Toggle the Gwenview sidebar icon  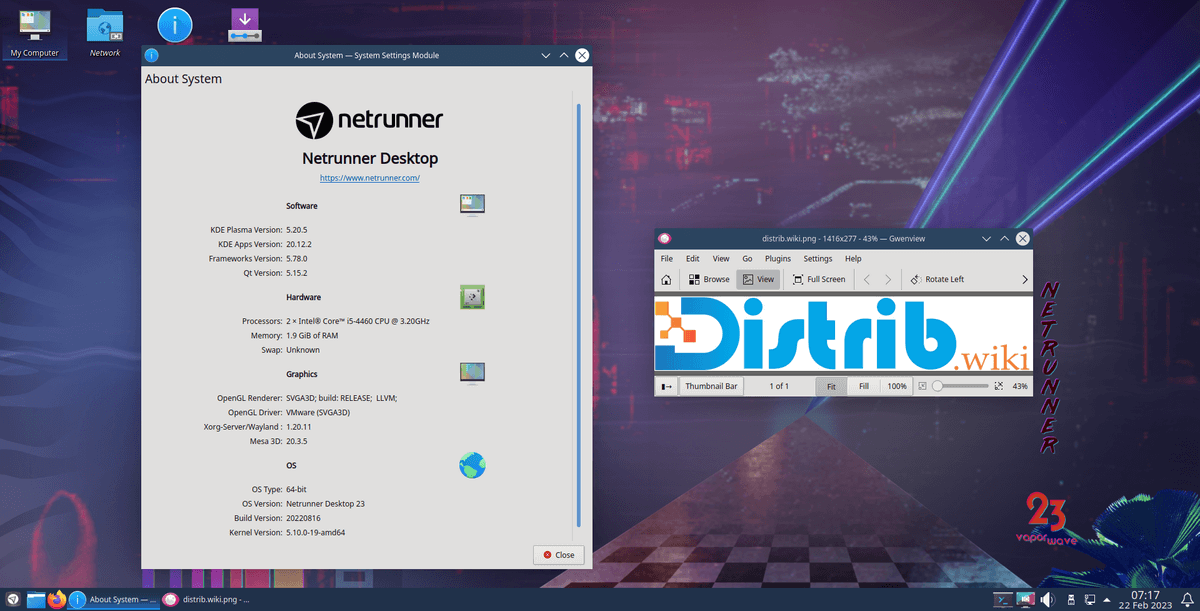pos(666,386)
